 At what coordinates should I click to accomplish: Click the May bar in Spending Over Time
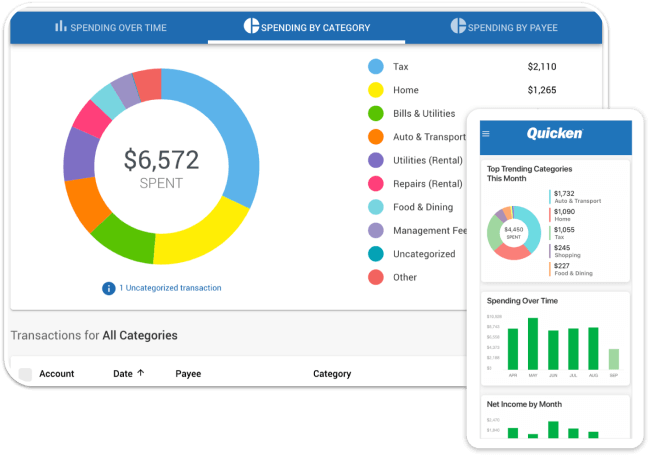pyautogui.click(x=533, y=344)
